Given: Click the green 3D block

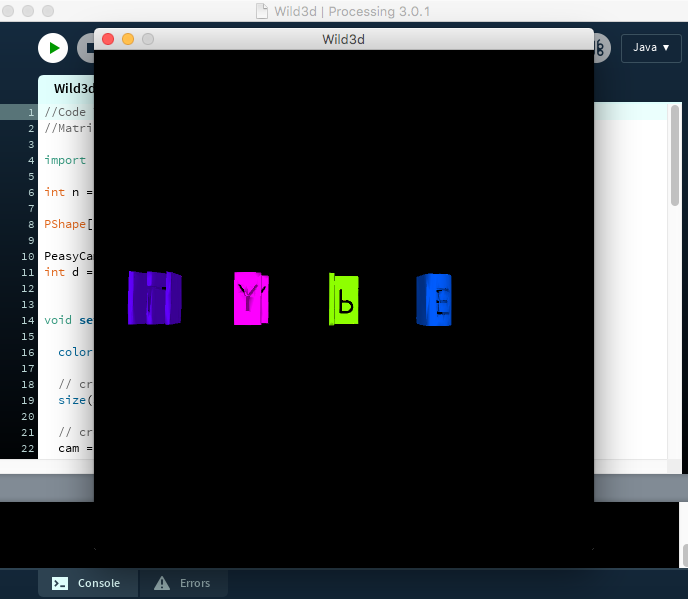Looking at the screenshot, I should point(344,299).
